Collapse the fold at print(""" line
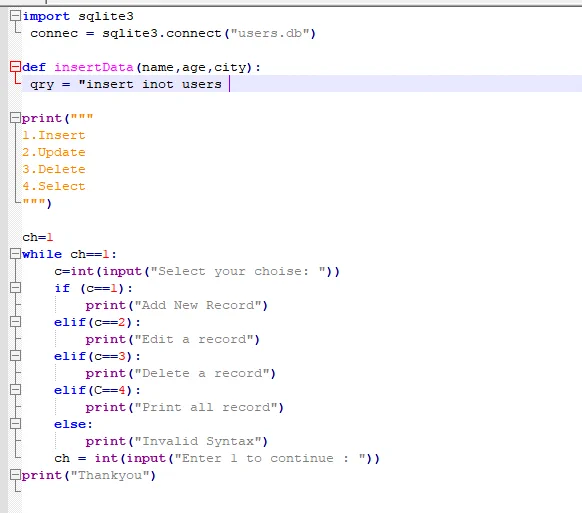This screenshot has width=582, height=513. click(15, 118)
